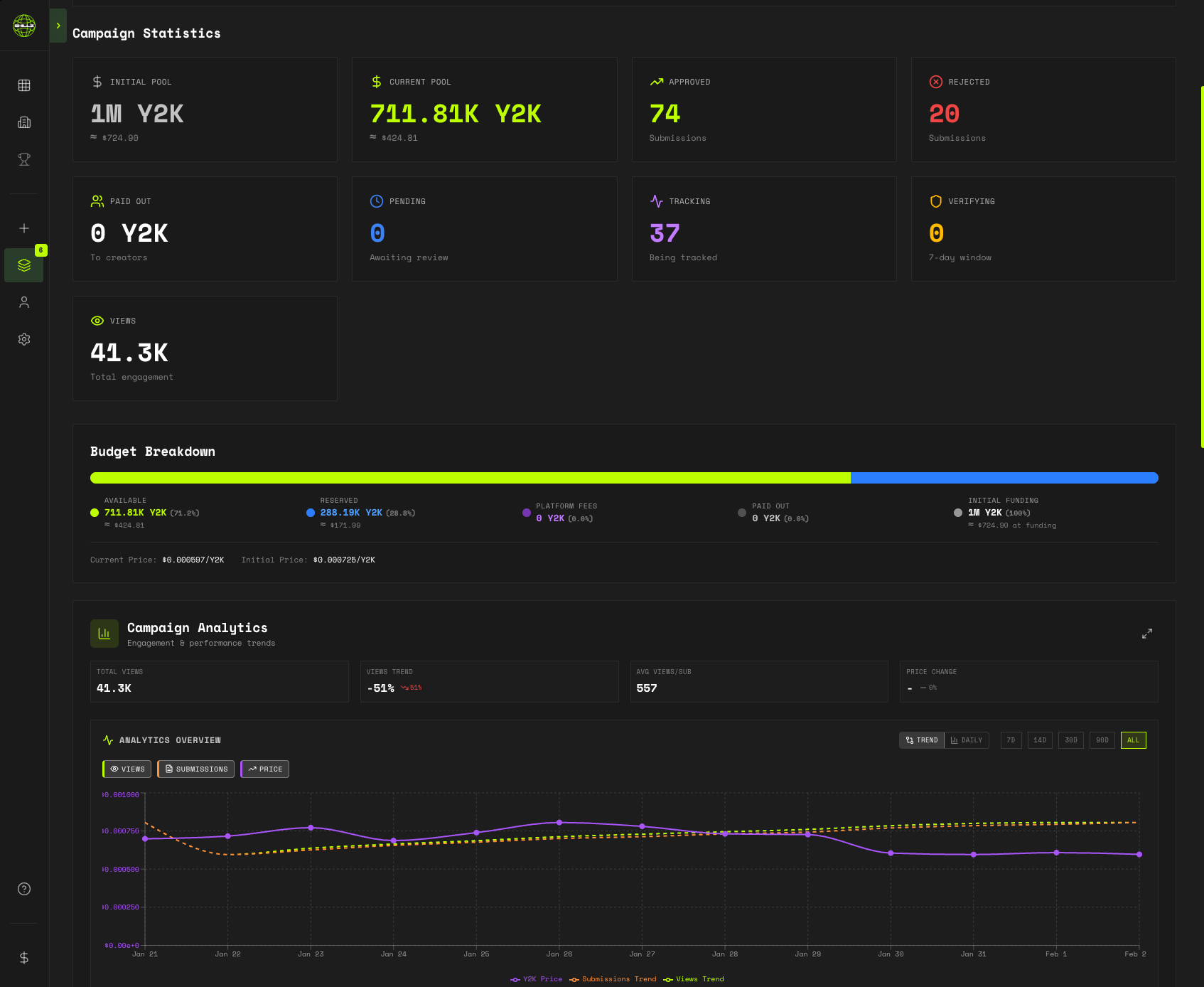Screen dimensions: 1204x987
Task: Click the globe logo in sidebar
Action: point(24,26)
